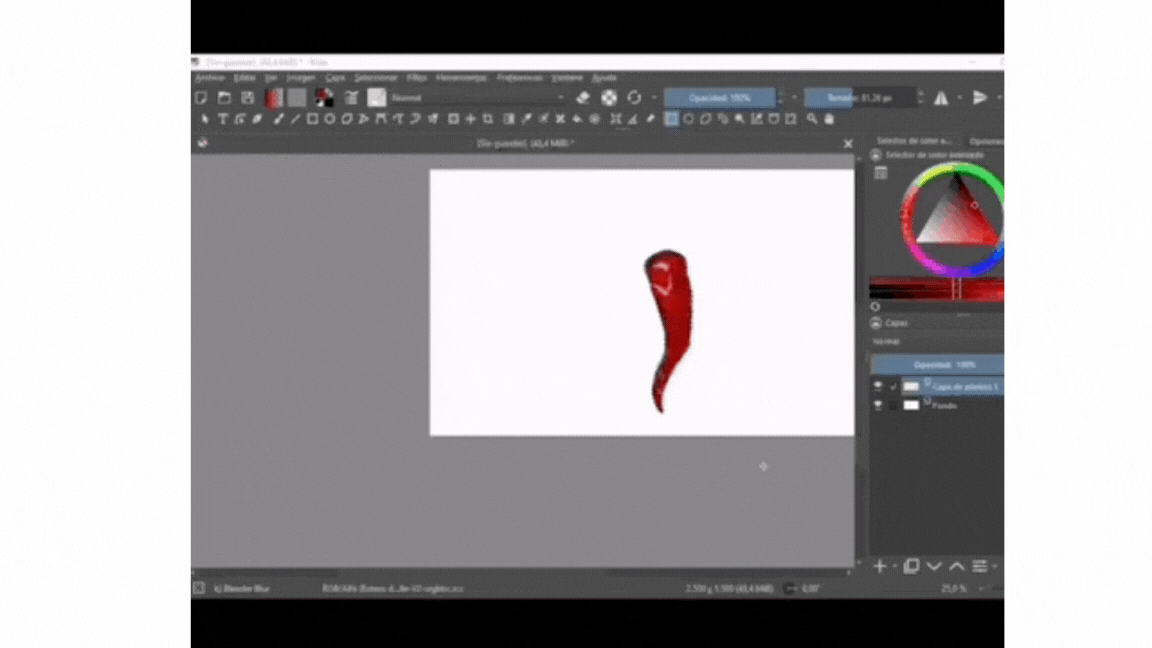Open the Save document icon
The height and width of the screenshot is (648, 1152).
(x=247, y=97)
